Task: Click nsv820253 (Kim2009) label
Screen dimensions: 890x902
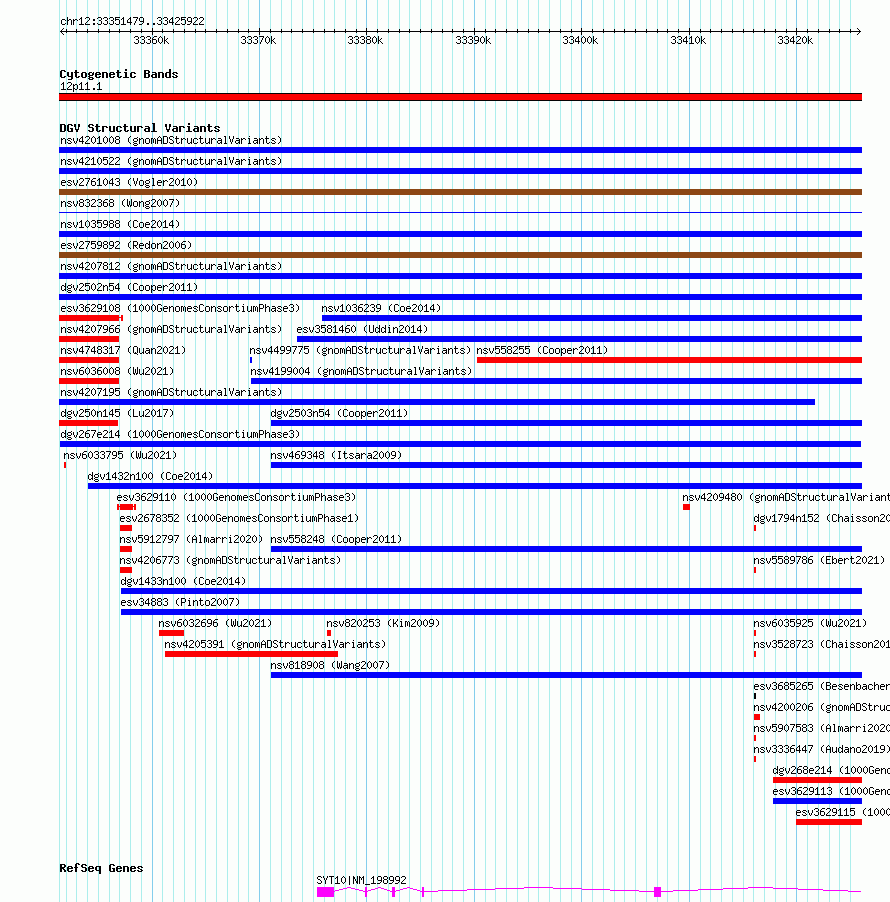Action: [383, 624]
